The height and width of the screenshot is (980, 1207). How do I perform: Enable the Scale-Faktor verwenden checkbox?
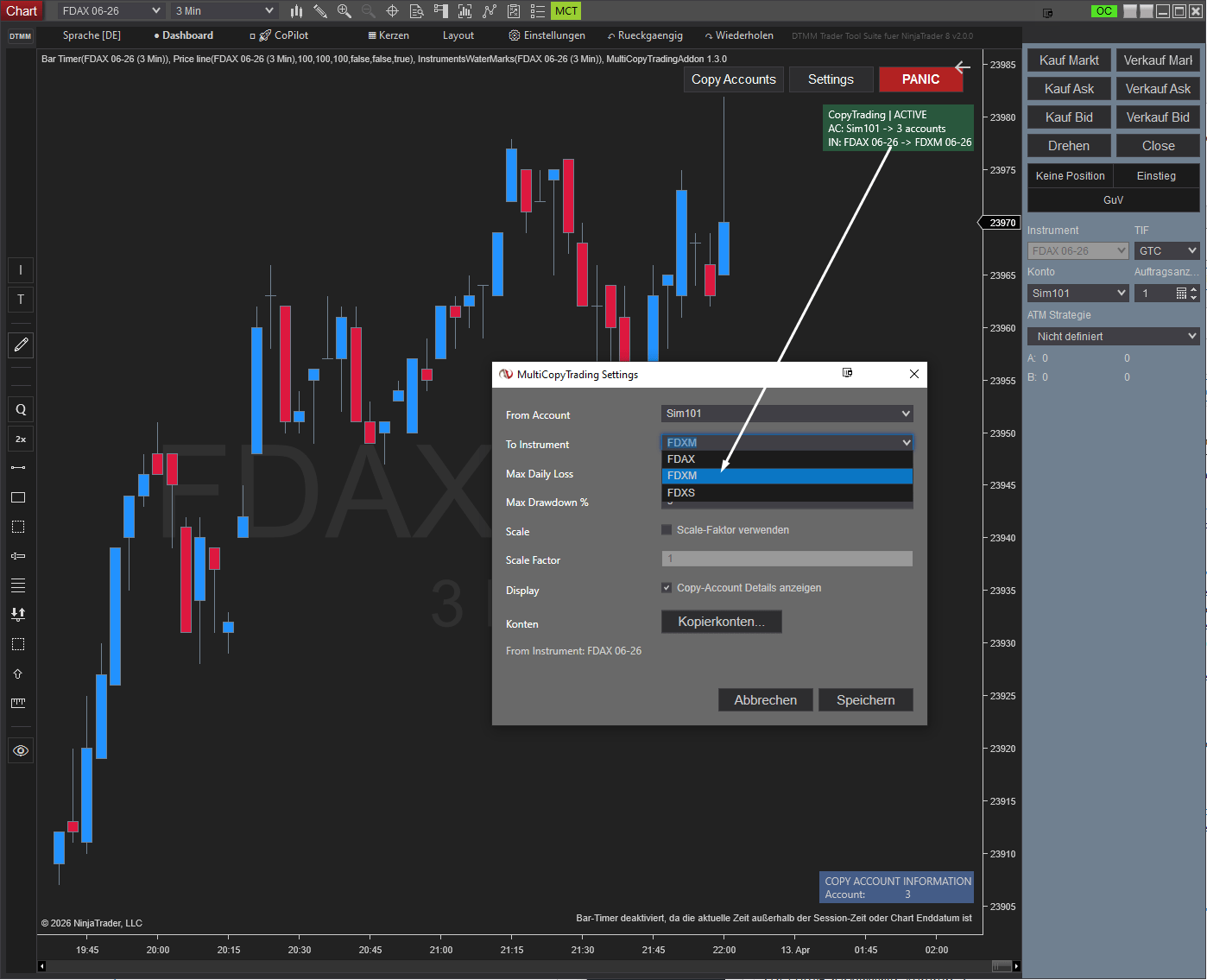(x=667, y=530)
